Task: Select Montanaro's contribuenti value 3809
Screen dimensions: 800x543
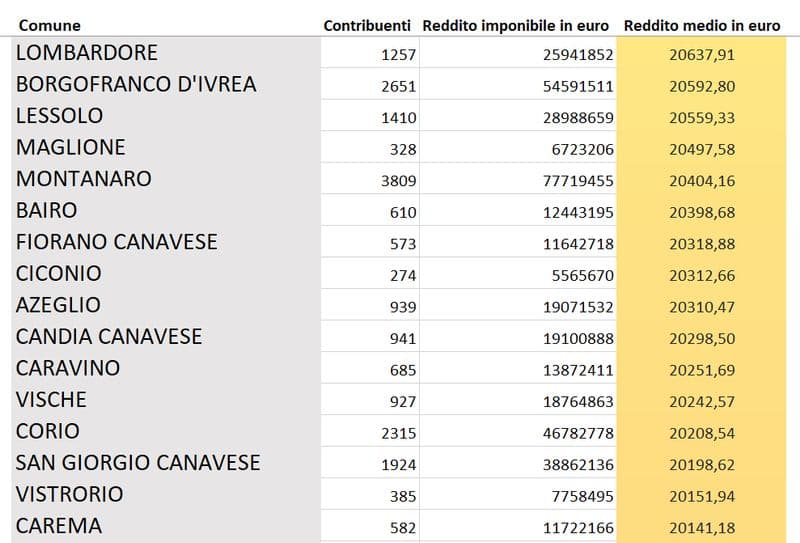Action: pyautogui.click(x=398, y=180)
